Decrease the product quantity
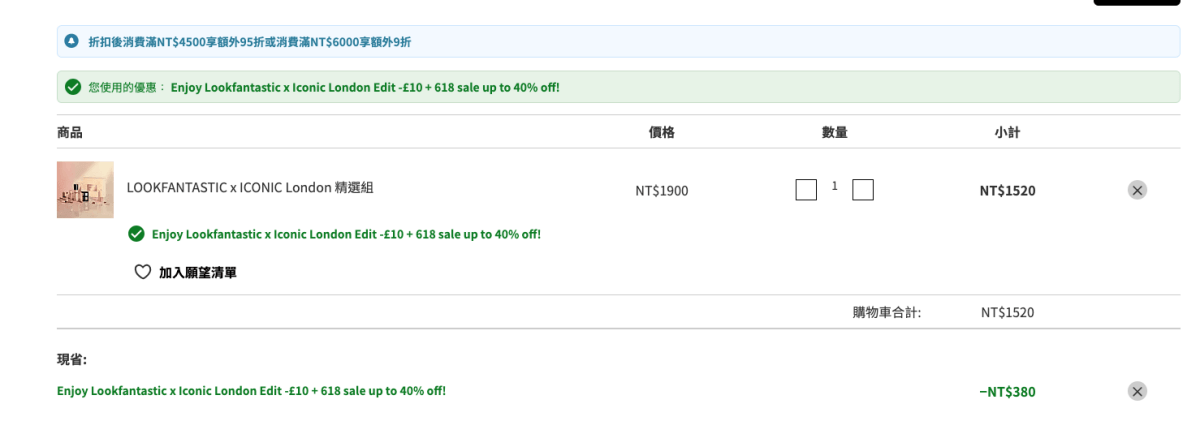 [x=806, y=189]
